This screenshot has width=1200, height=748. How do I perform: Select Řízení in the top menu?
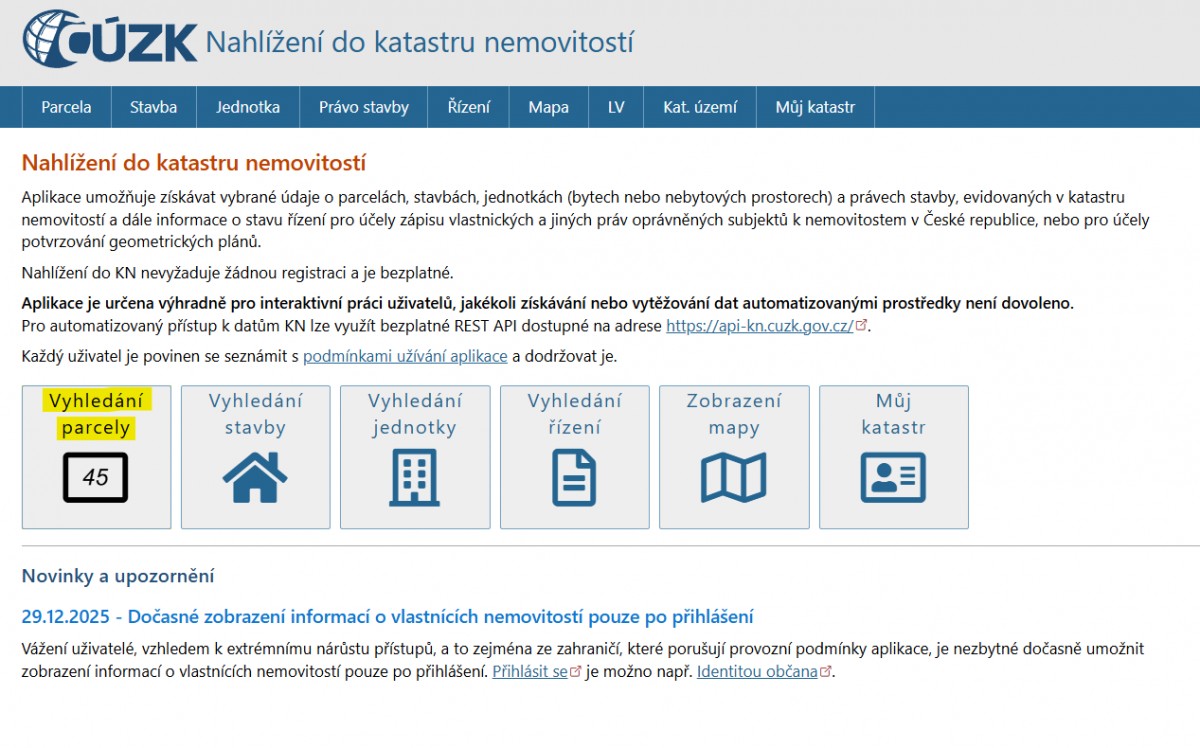point(469,107)
